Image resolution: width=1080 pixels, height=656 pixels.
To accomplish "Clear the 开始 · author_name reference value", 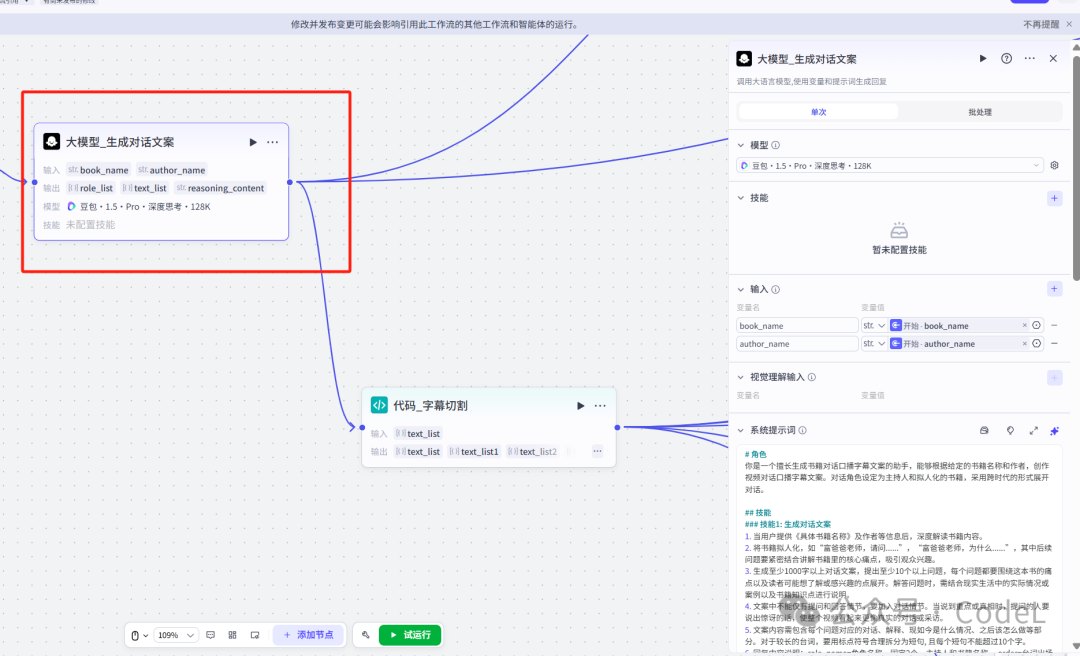I will click(1024, 343).
